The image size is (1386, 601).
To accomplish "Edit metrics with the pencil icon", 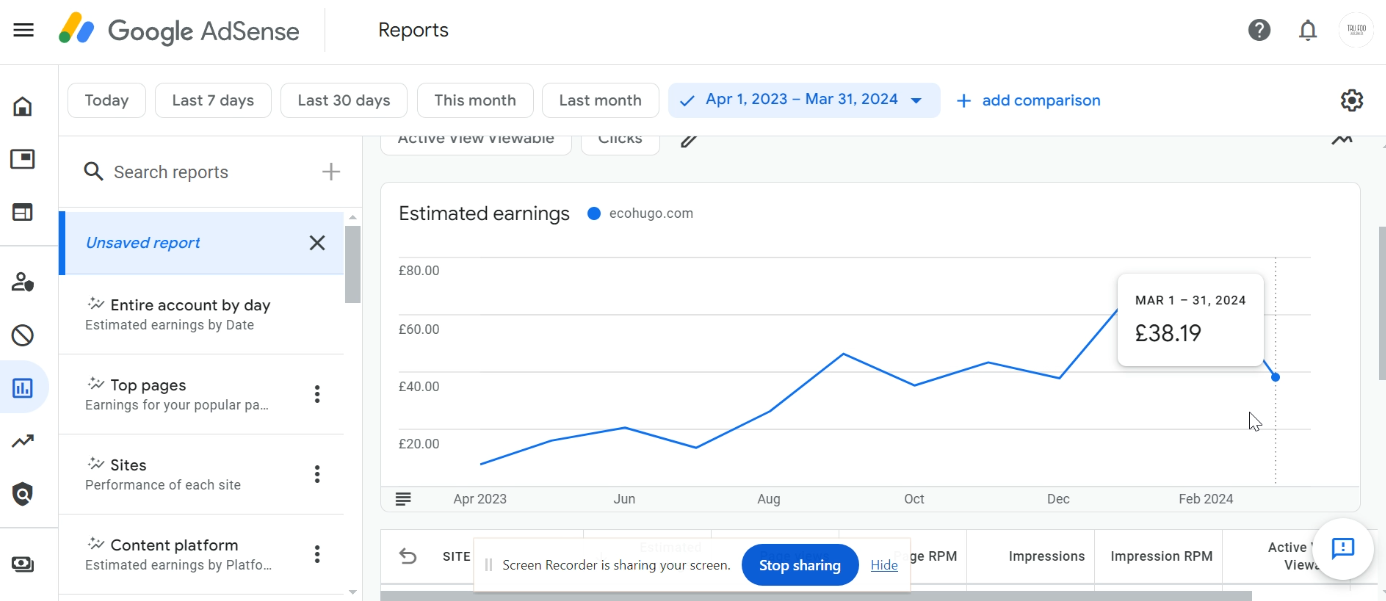I will point(689,140).
